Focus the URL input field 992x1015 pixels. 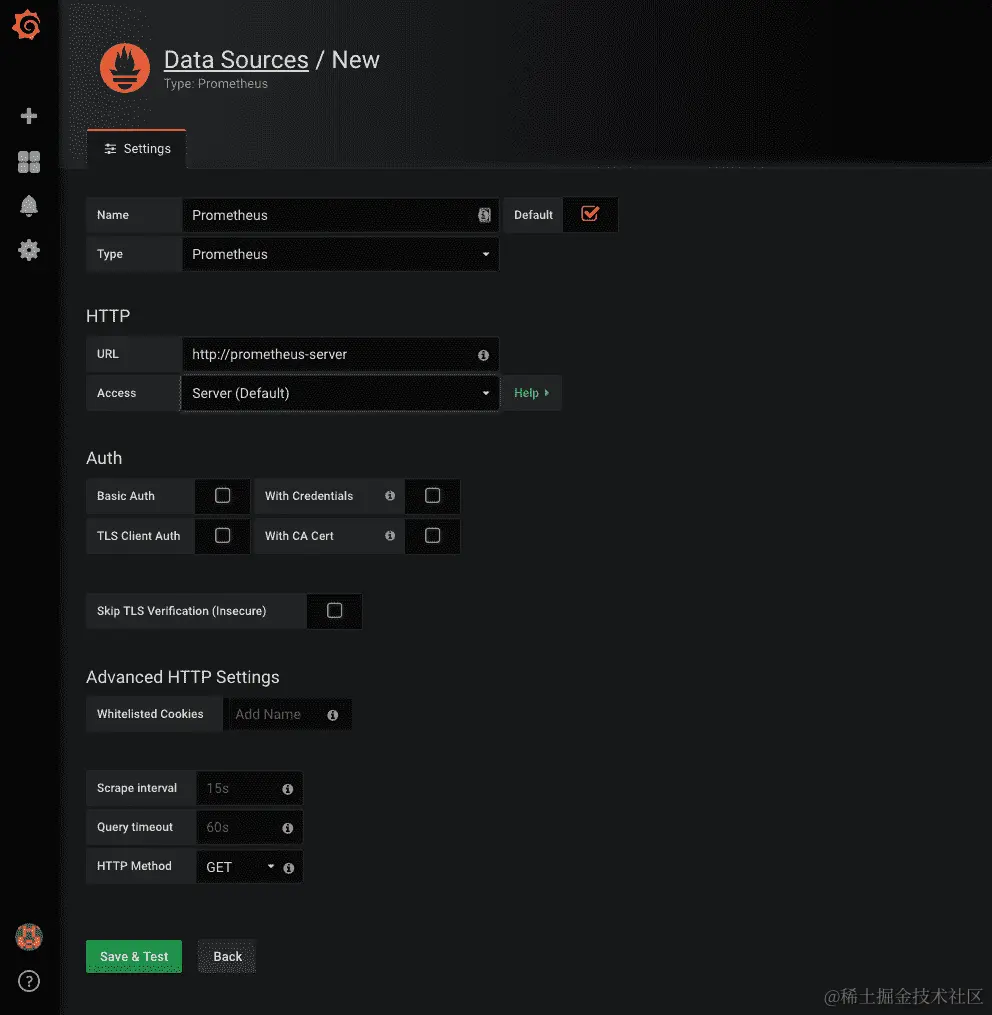click(341, 354)
